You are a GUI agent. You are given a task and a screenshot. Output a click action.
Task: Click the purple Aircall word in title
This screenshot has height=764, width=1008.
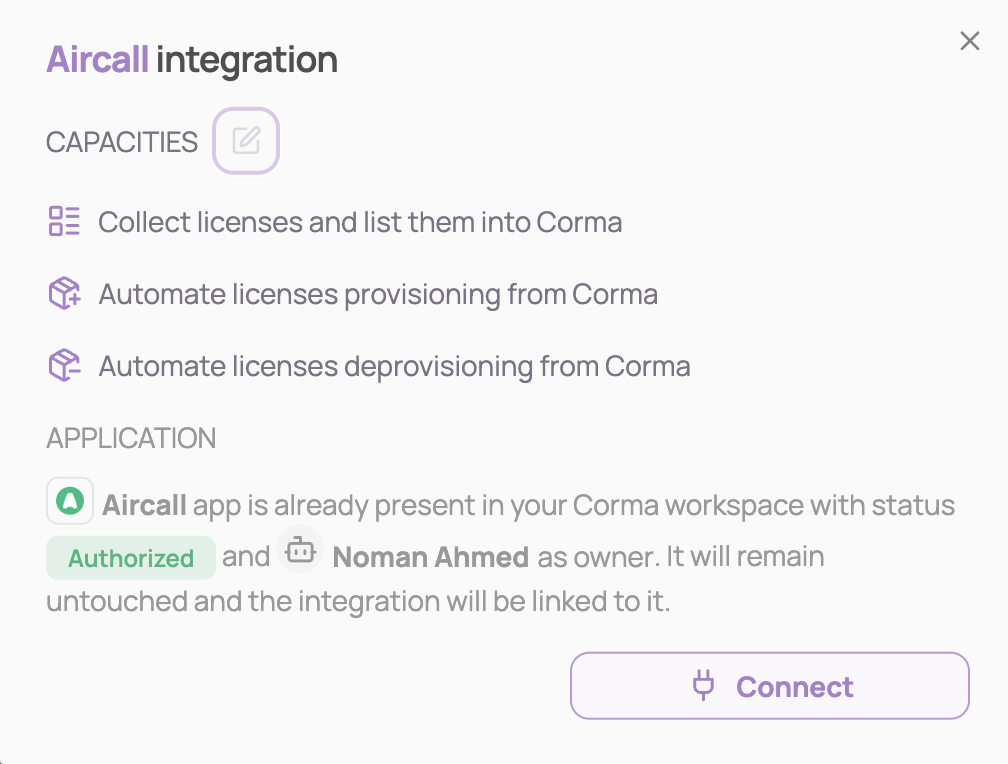click(97, 60)
